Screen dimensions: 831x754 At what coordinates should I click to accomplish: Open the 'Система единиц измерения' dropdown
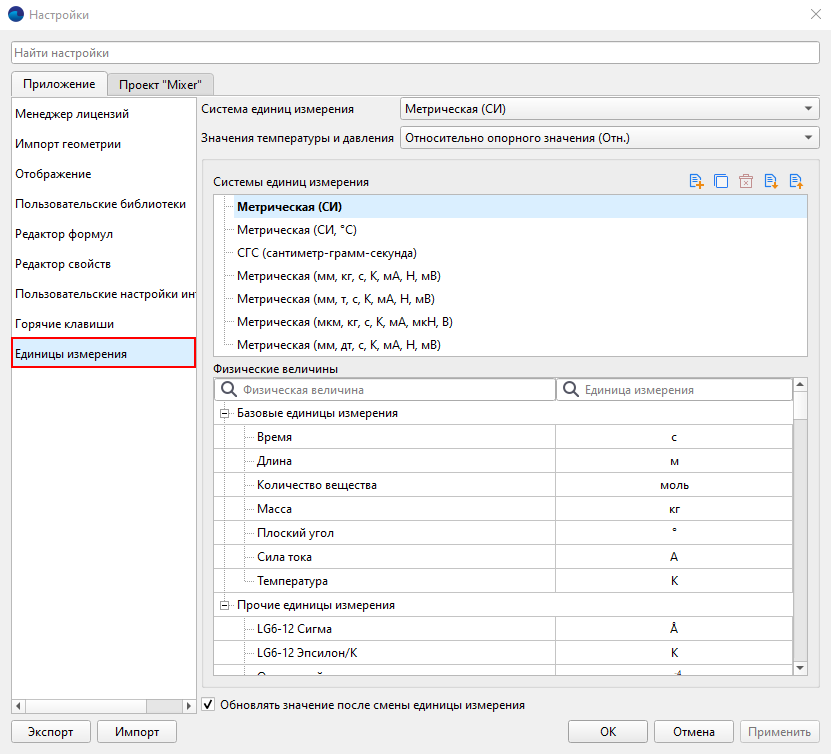pyautogui.click(x=808, y=109)
